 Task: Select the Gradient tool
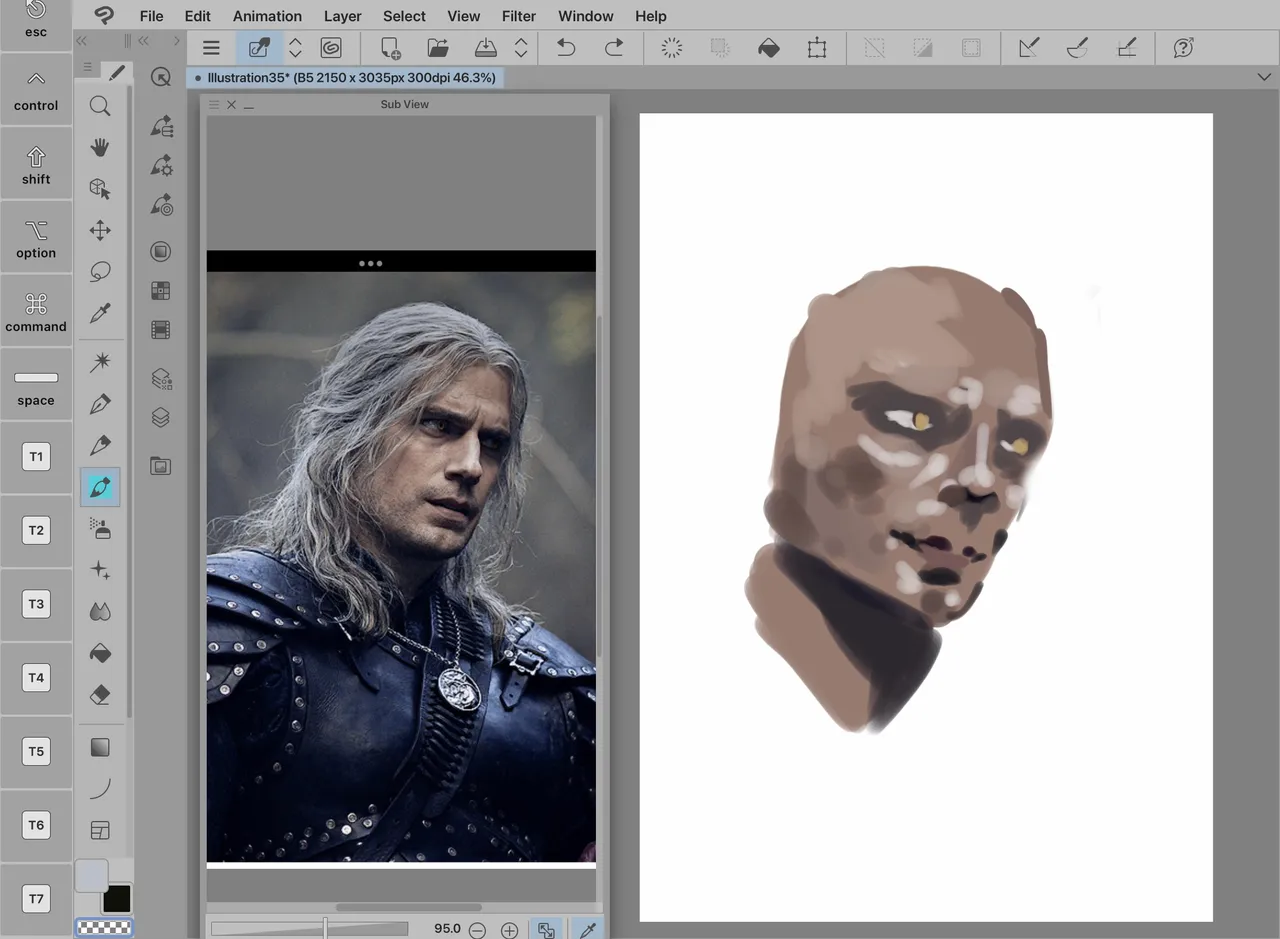point(100,747)
